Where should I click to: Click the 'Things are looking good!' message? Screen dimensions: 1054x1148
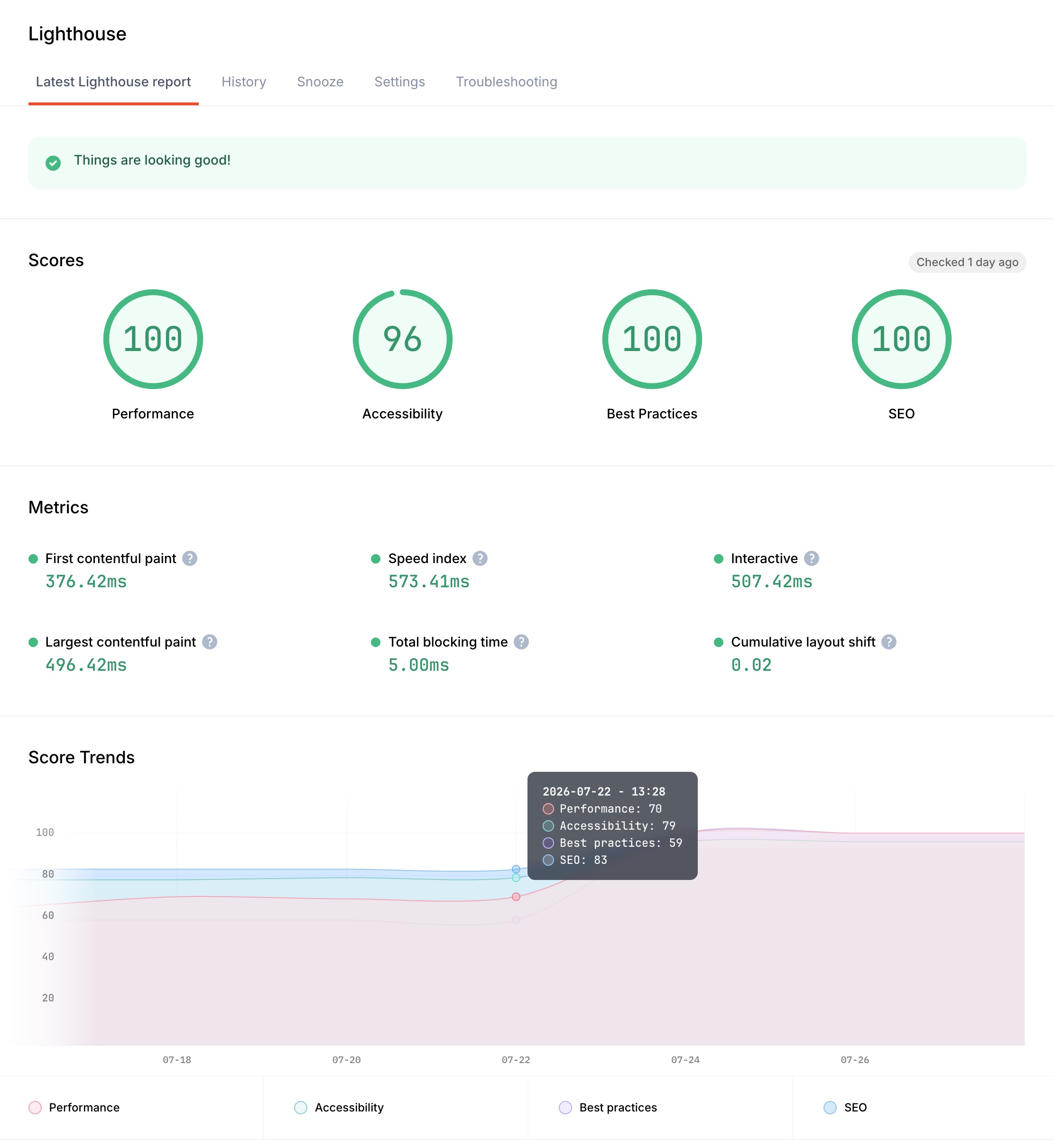[152, 160]
